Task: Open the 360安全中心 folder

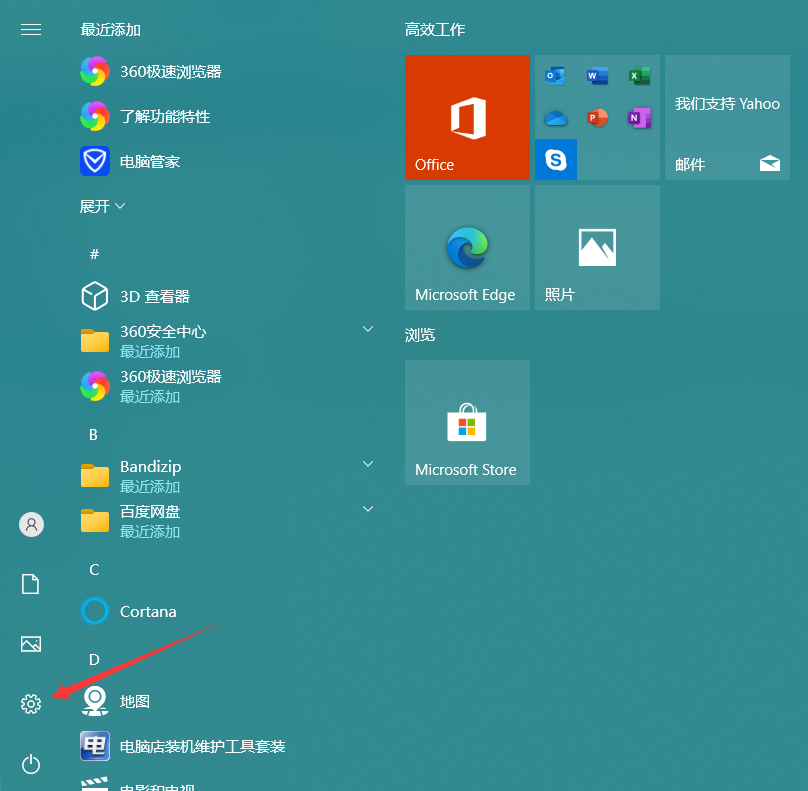Action: pos(226,341)
